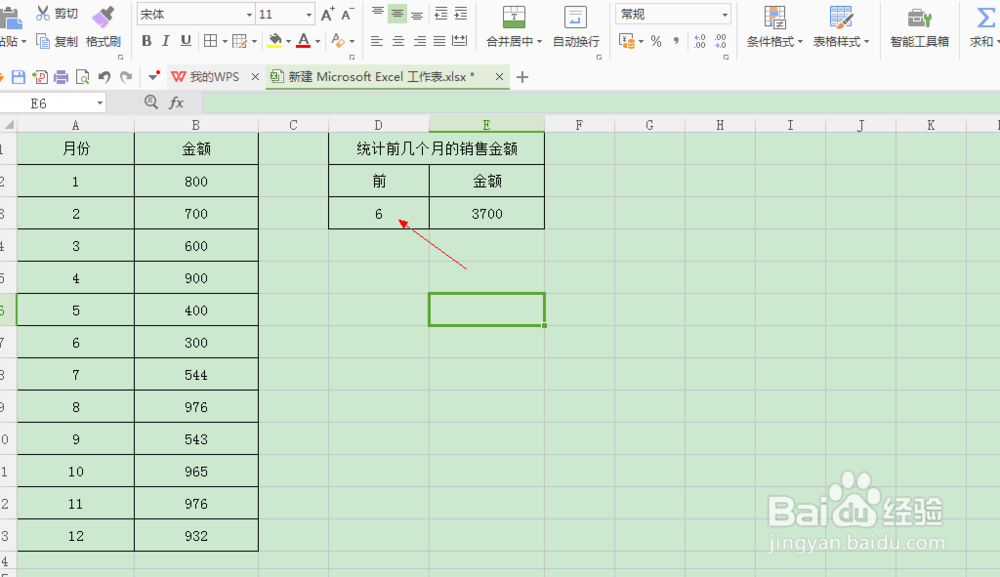Screen dimensions: 1000x577
Task: Save the workbook with floppy icon
Action: 18,77
